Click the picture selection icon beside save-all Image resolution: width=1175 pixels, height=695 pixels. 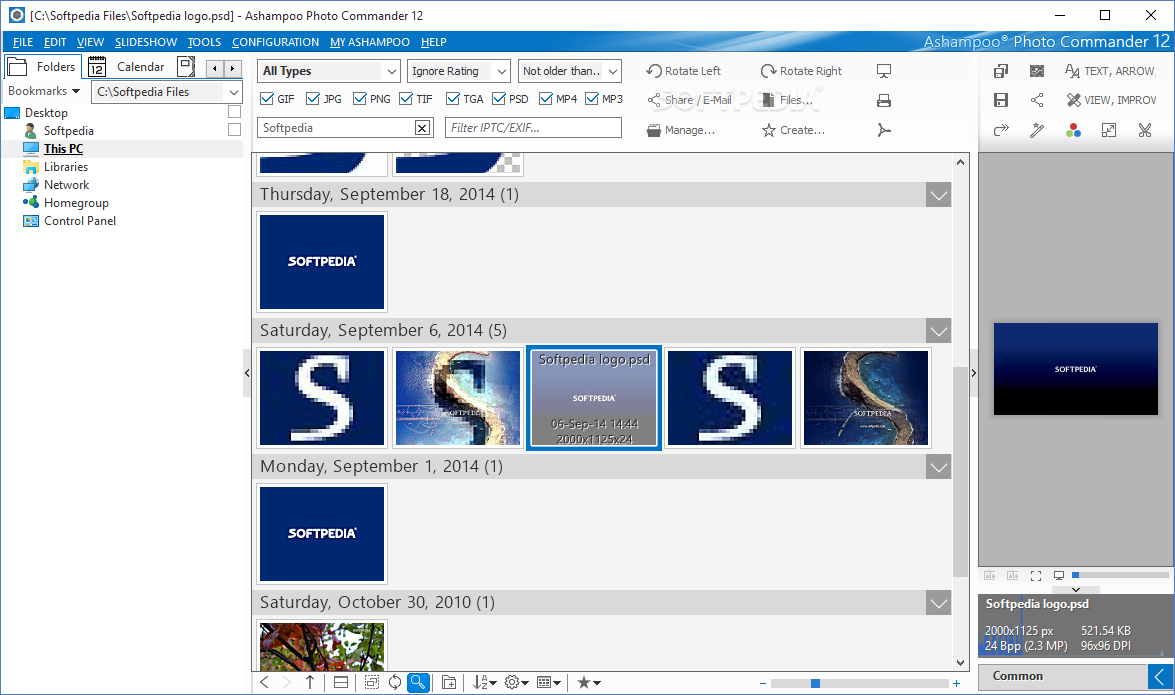point(1037,71)
